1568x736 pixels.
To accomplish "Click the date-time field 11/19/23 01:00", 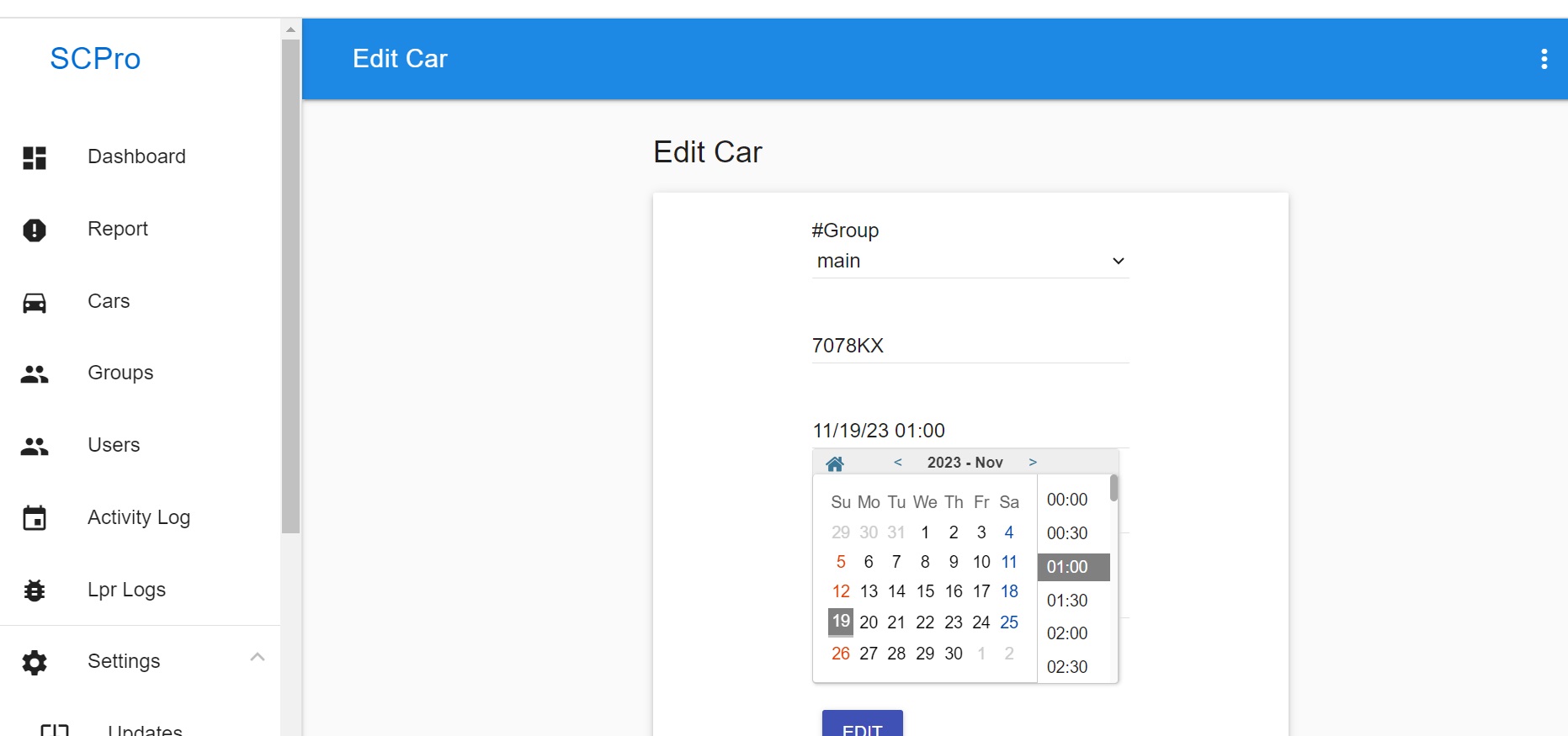I will click(x=970, y=431).
